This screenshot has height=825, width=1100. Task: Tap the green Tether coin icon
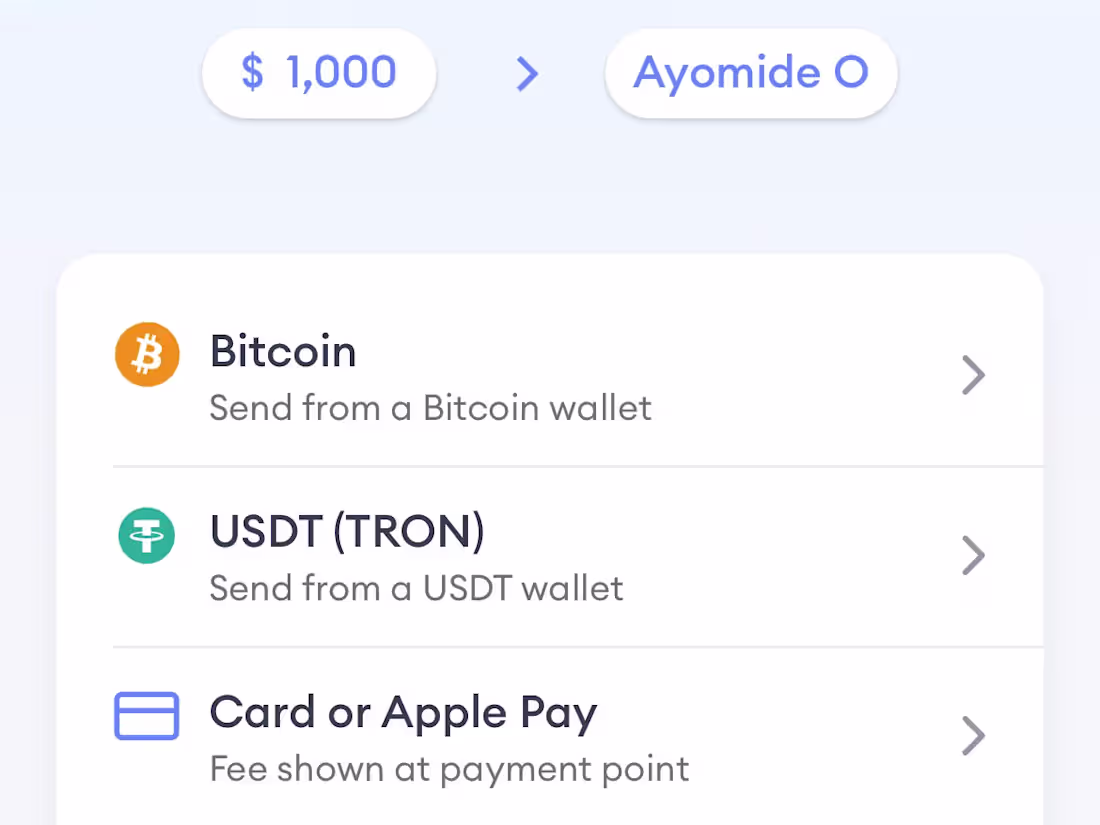click(147, 536)
